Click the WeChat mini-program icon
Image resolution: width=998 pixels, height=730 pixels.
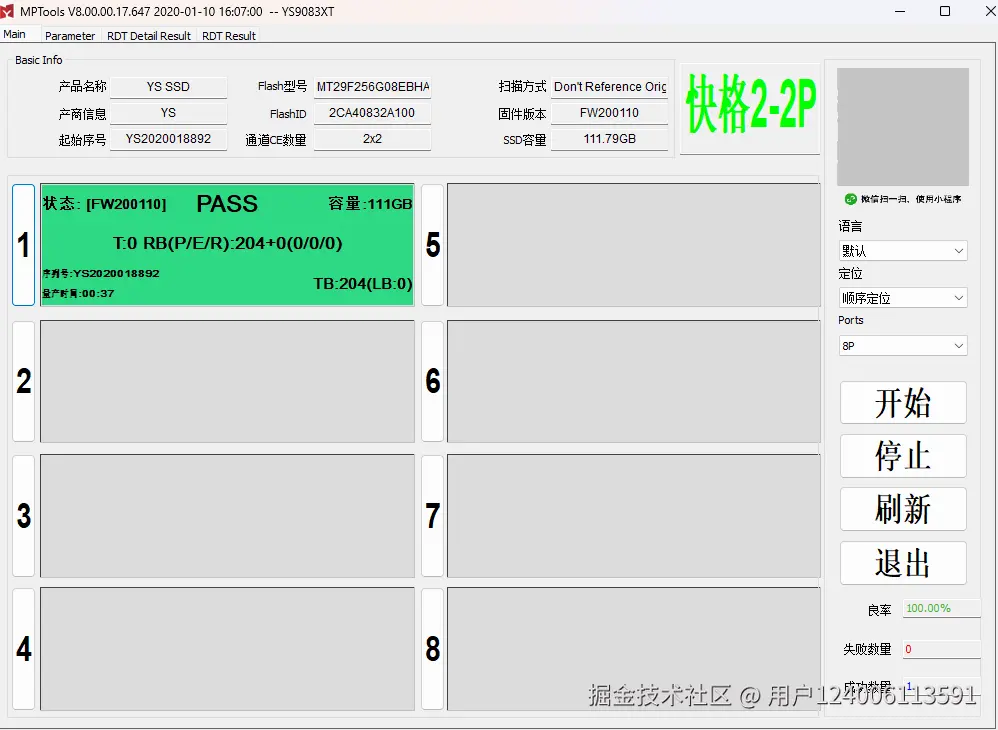[850, 199]
